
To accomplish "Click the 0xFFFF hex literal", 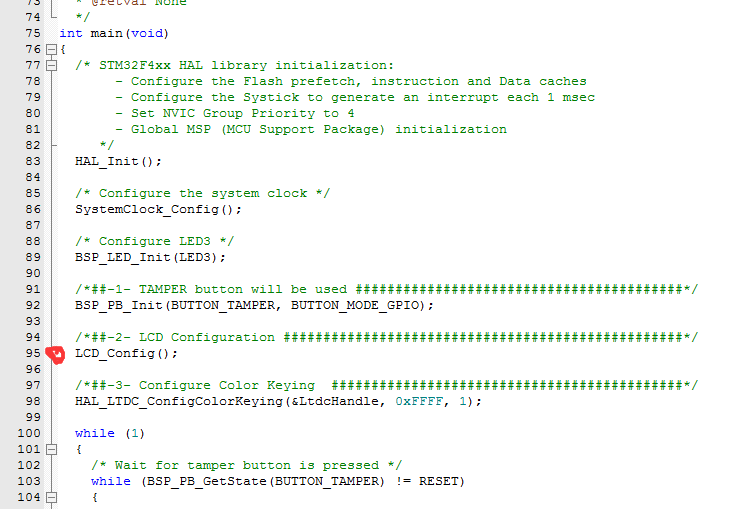I will [419, 401].
